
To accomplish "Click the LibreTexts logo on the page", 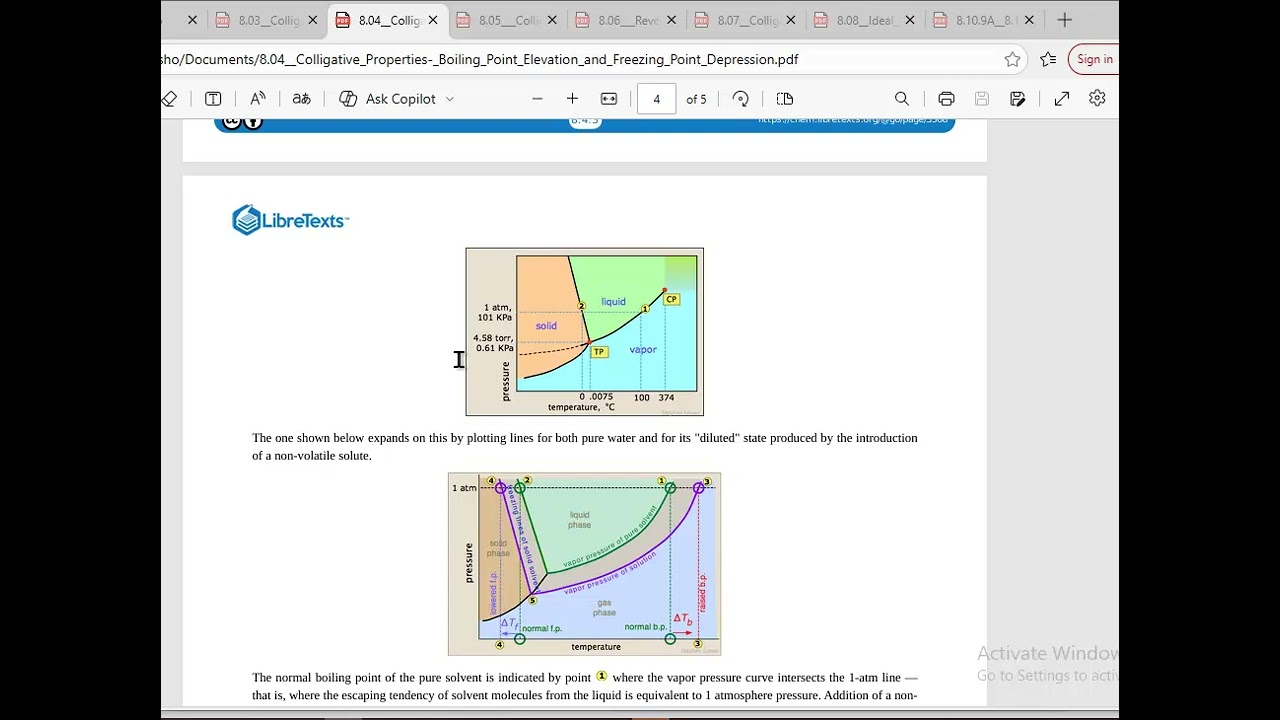I will click(290, 220).
